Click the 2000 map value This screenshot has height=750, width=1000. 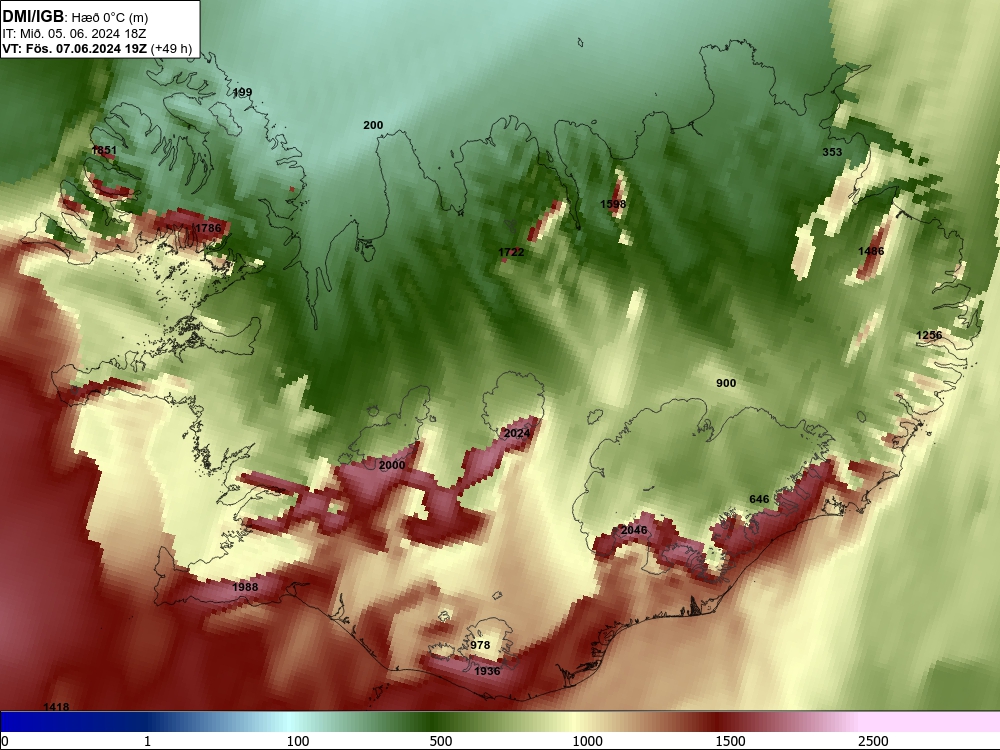392,466
